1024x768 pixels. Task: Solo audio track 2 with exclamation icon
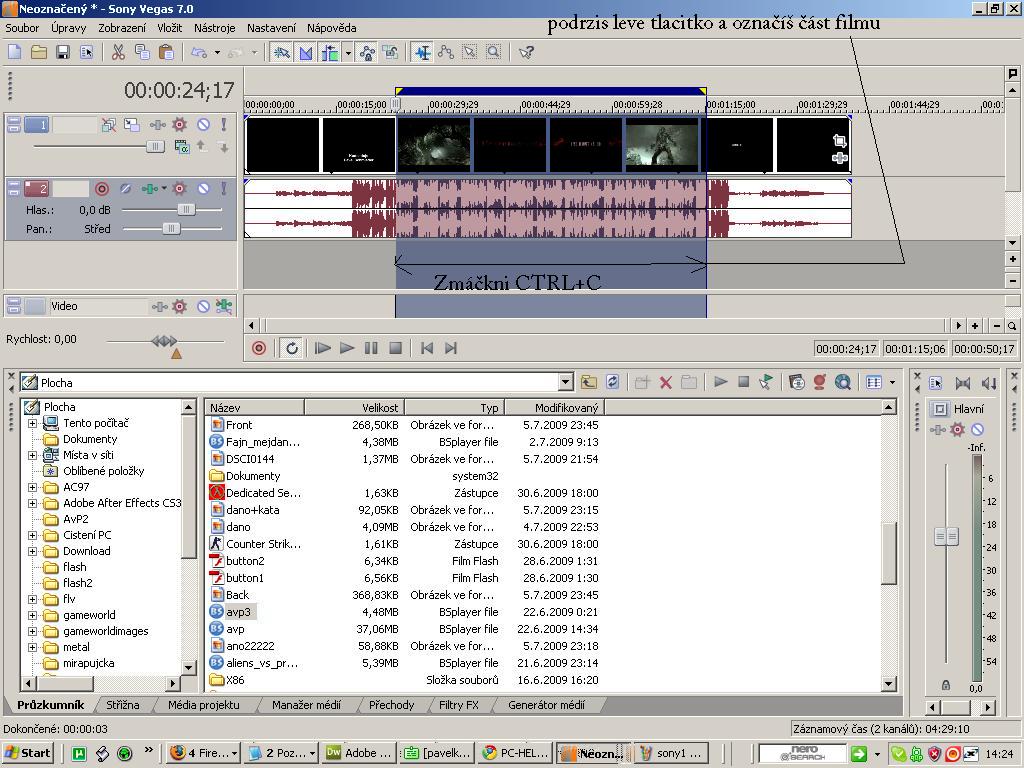[223, 188]
